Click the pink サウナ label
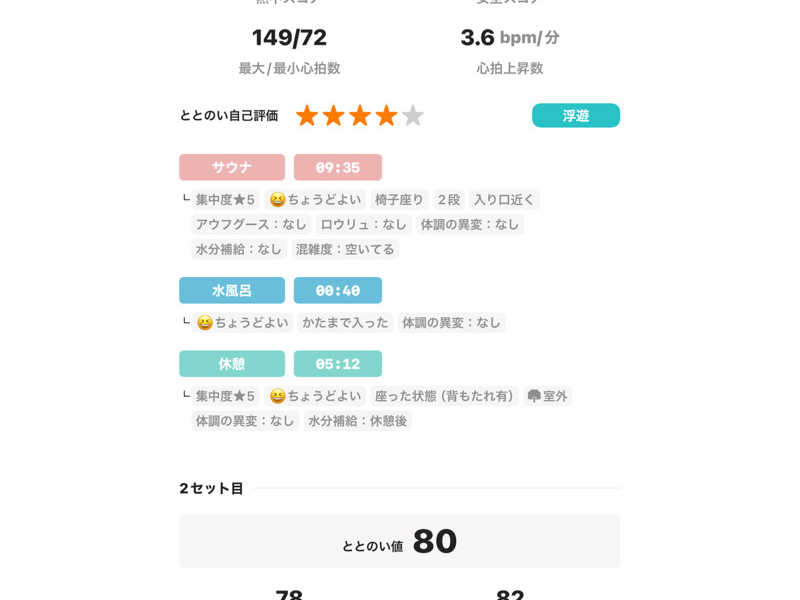The height and width of the screenshot is (600, 800). (232, 167)
